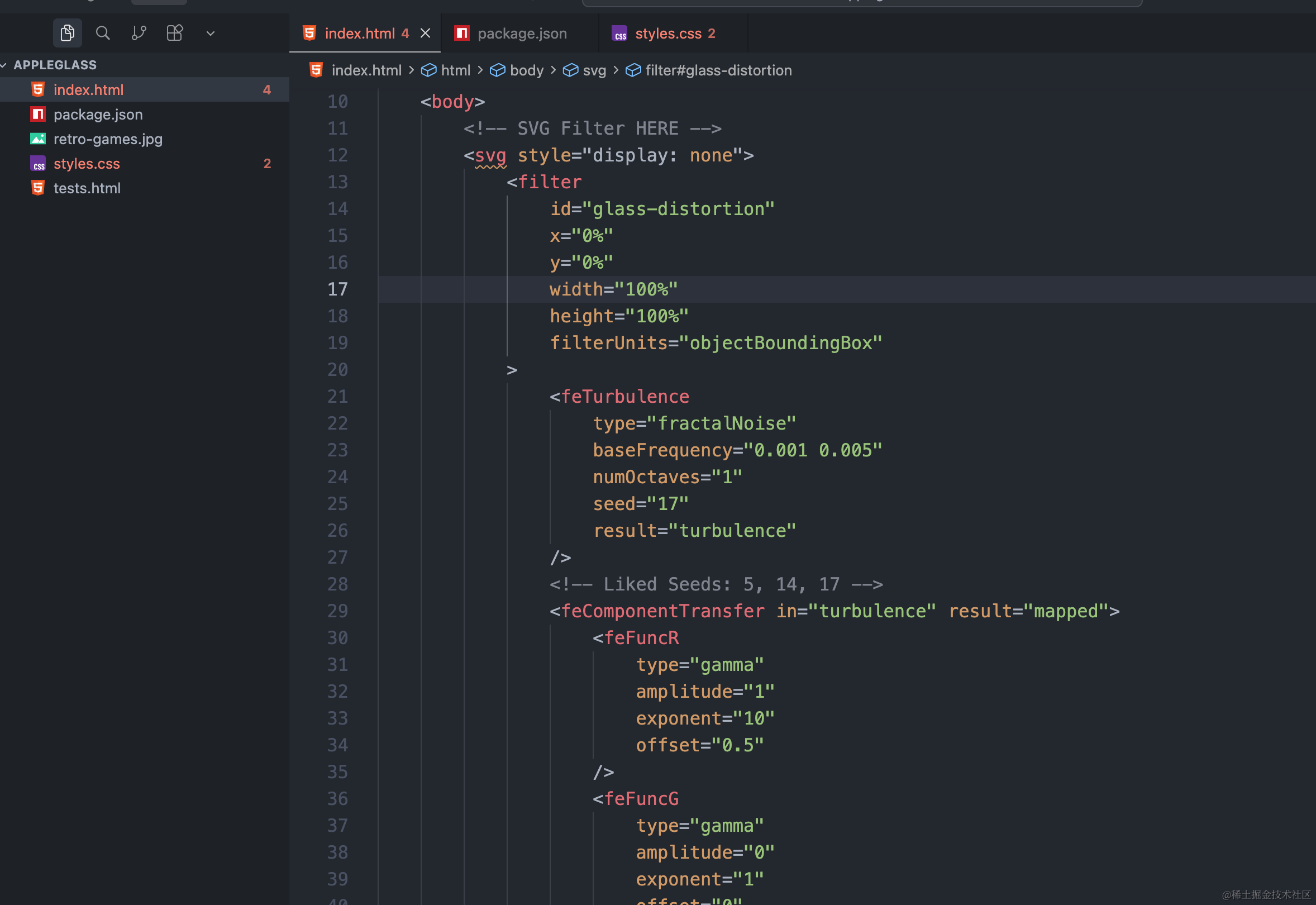Expand additional views chevron dropdown
This screenshot has width=1316, height=905.
coord(211,34)
